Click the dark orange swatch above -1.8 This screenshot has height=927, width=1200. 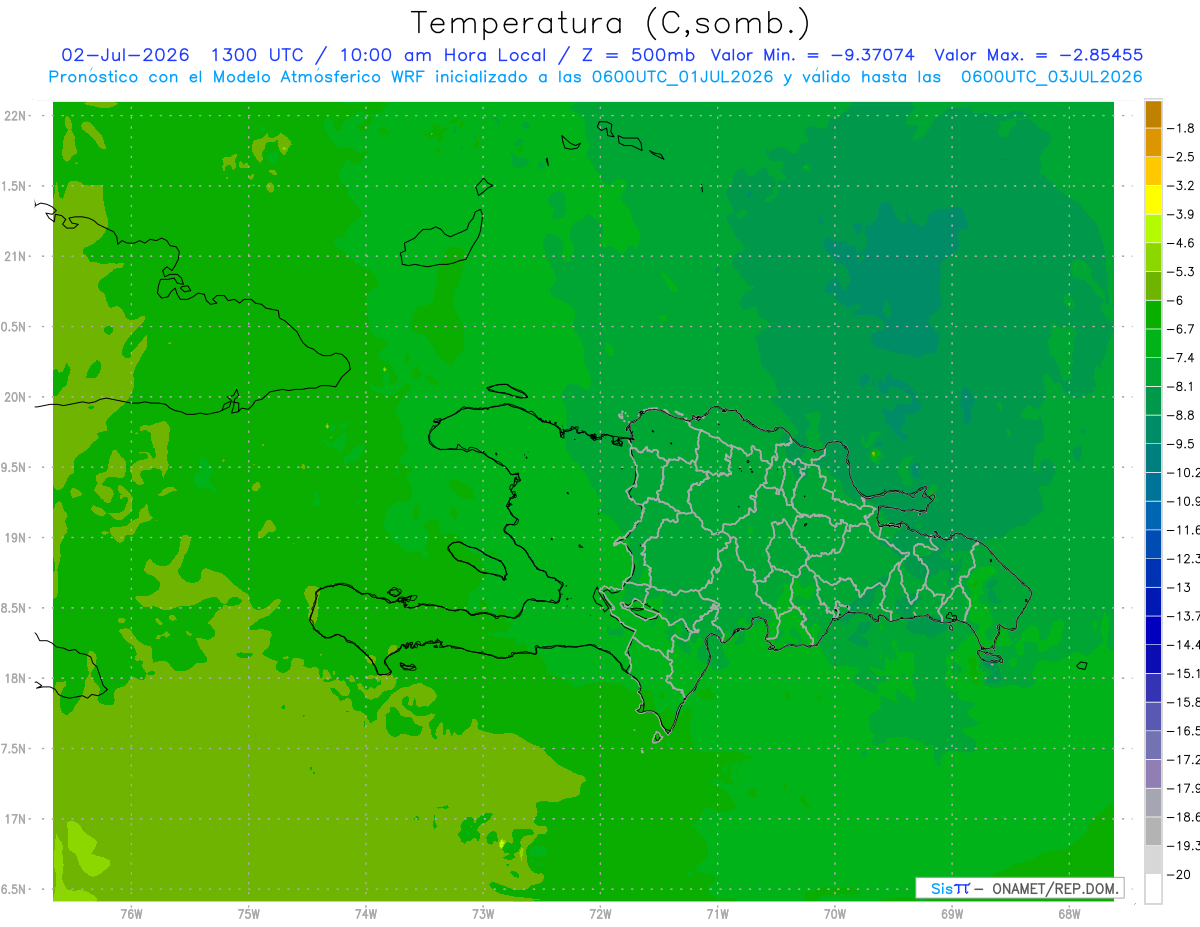[x=1153, y=114]
